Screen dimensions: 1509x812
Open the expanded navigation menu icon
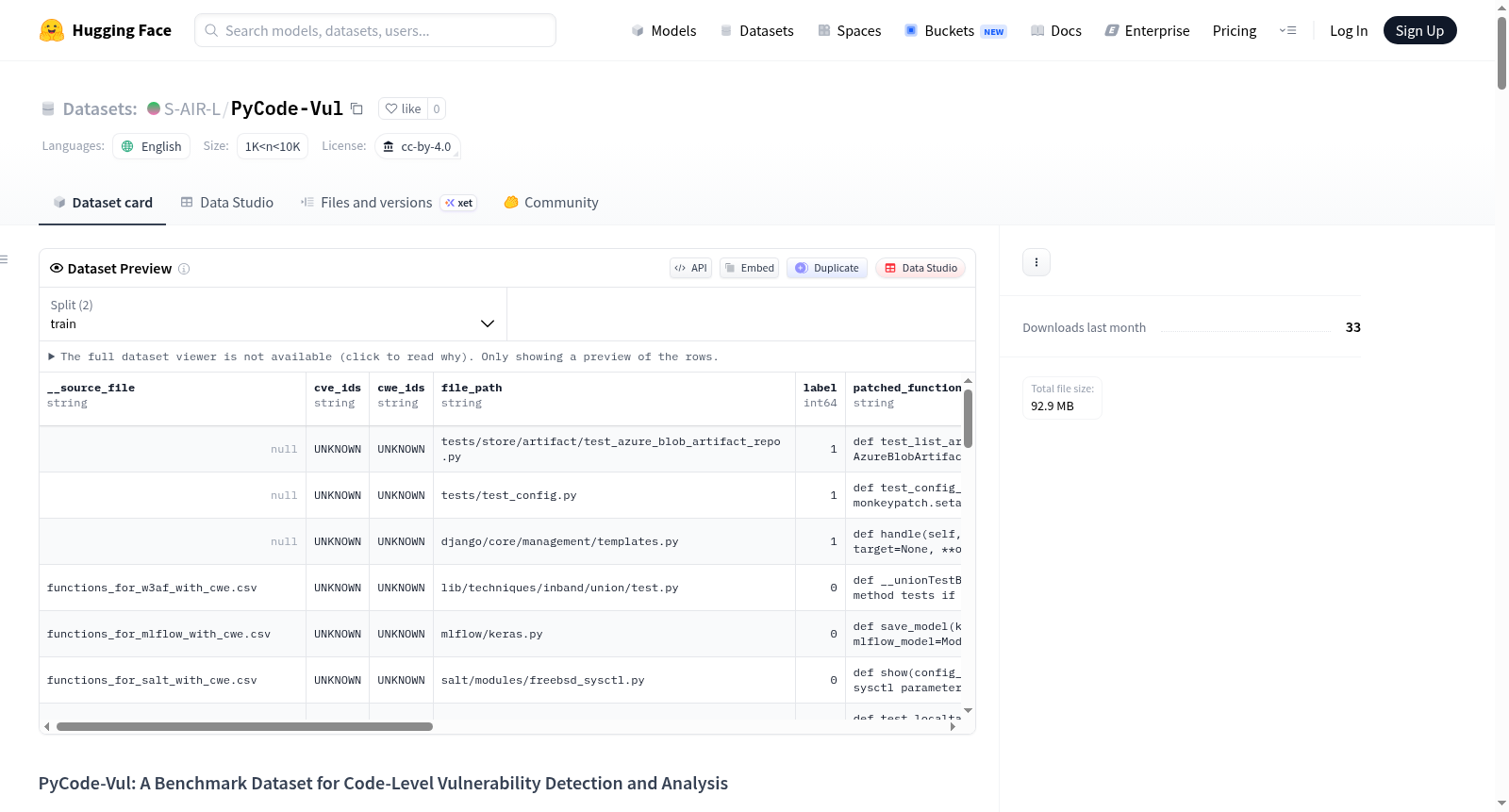tap(1287, 30)
